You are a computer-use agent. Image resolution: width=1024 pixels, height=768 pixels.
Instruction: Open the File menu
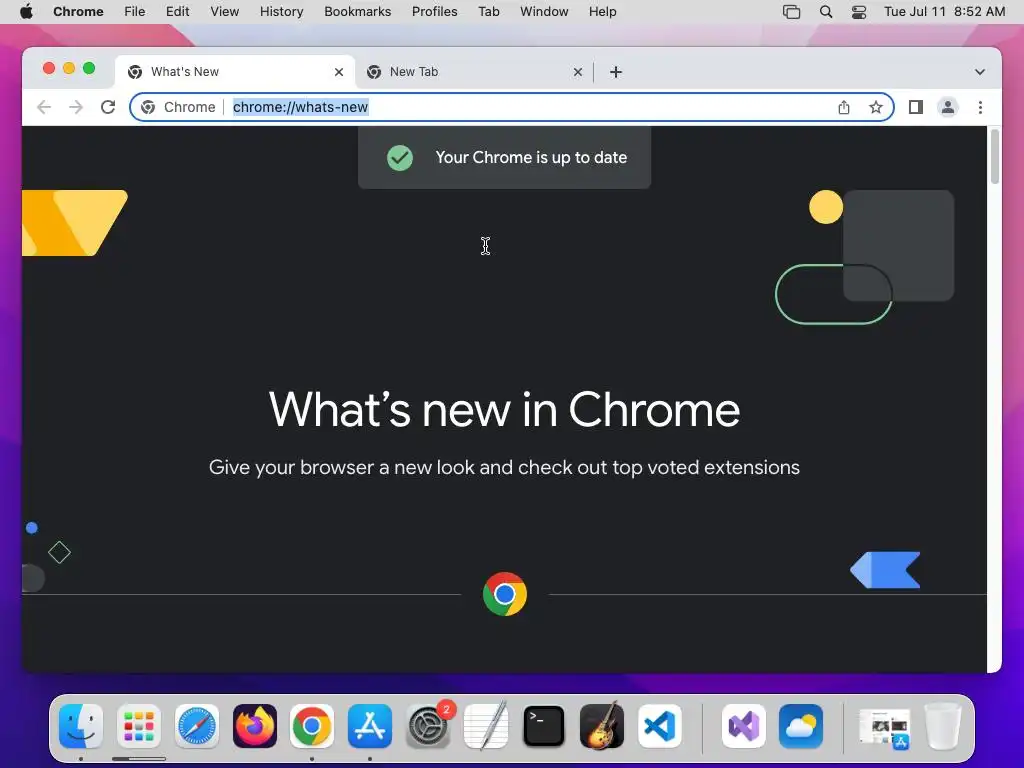[135, 12]
